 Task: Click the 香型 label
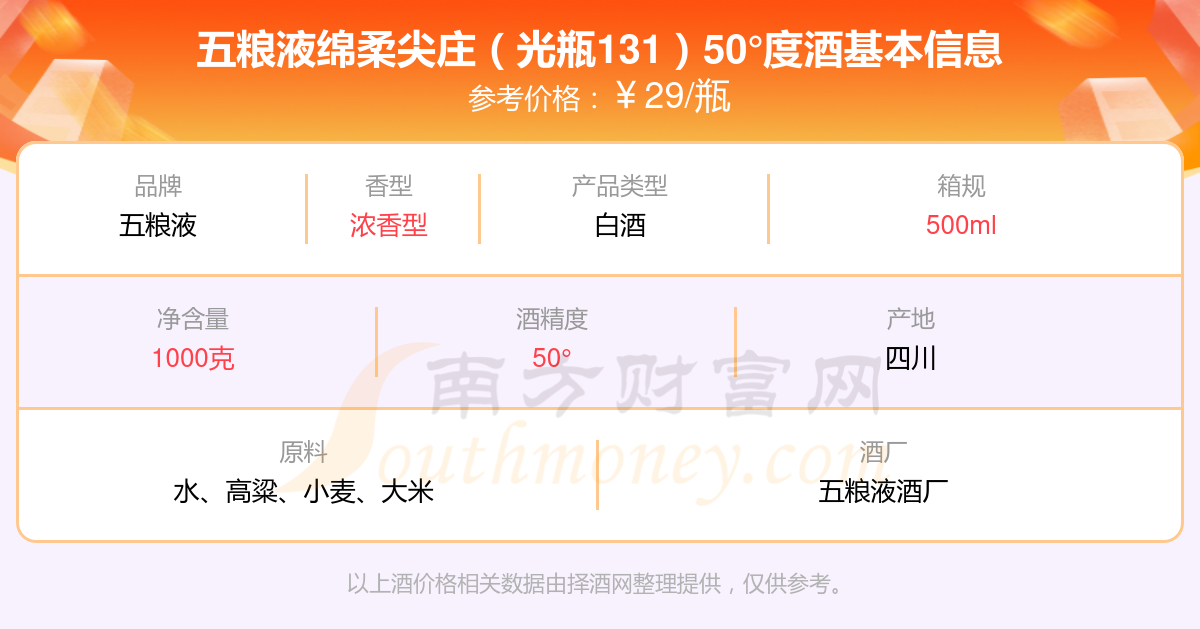point(389,186)
